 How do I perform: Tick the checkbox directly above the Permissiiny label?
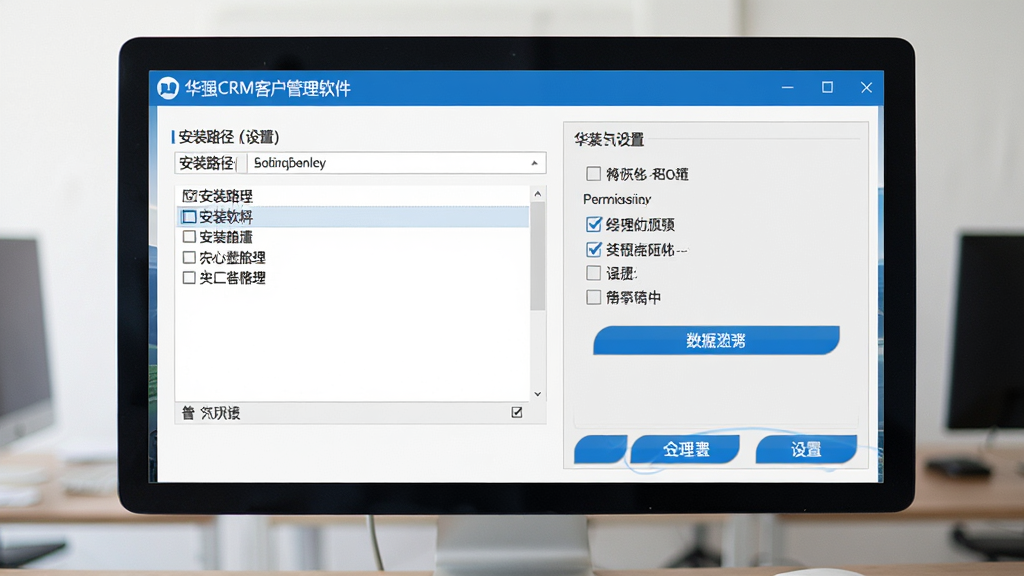(594, 174)
